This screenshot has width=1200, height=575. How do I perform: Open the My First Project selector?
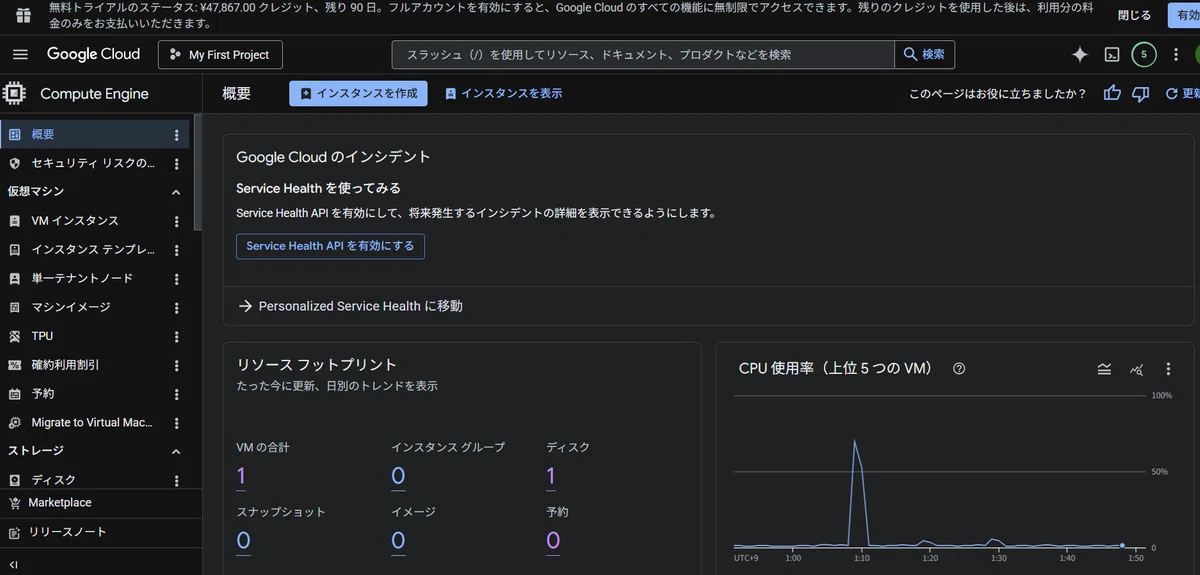[220, 54]
